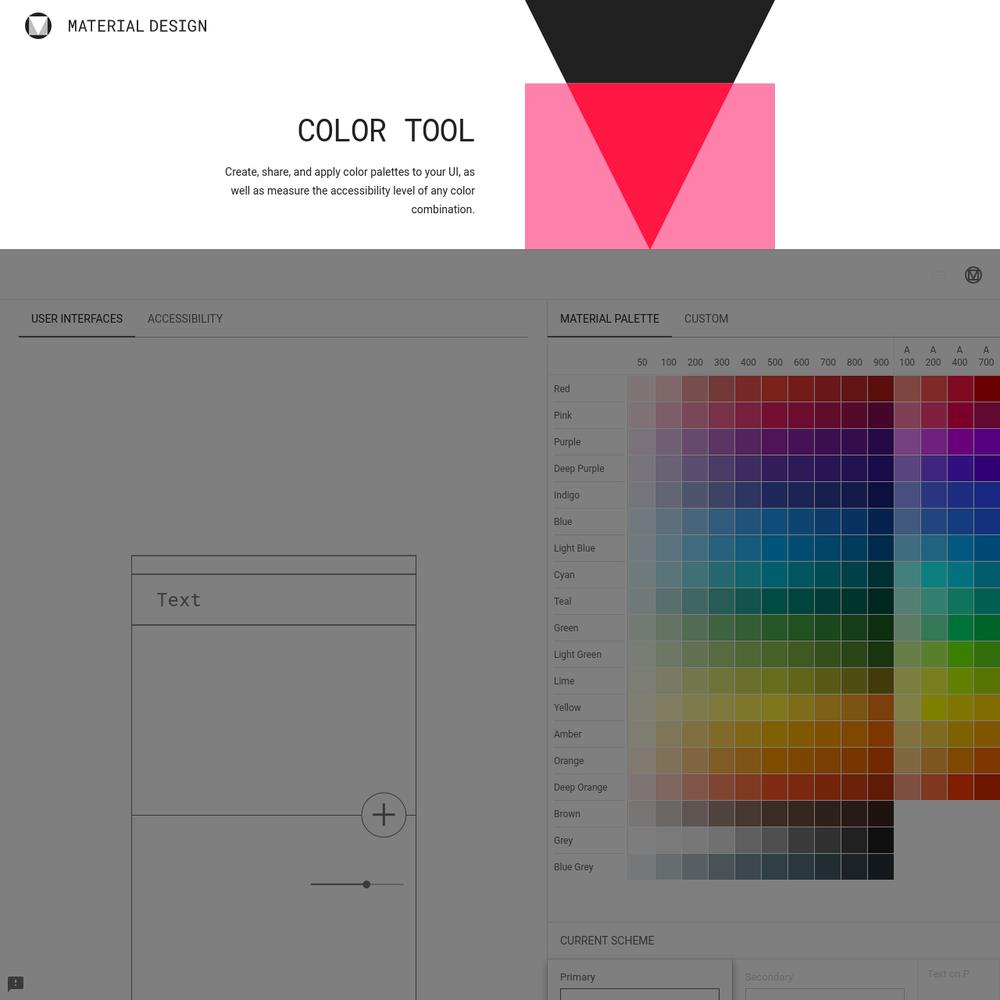The height and width of the screenshot is (1000, 1000).
Task: Pick the Yellow A200 swatch
Action: tap(933, 707)
